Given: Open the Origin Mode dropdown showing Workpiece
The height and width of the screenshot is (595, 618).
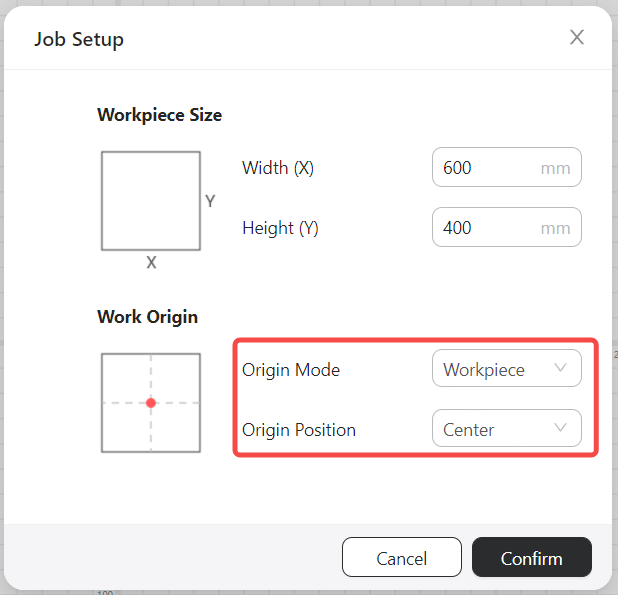Looking at the screenshot, I should tap(506, 368).
